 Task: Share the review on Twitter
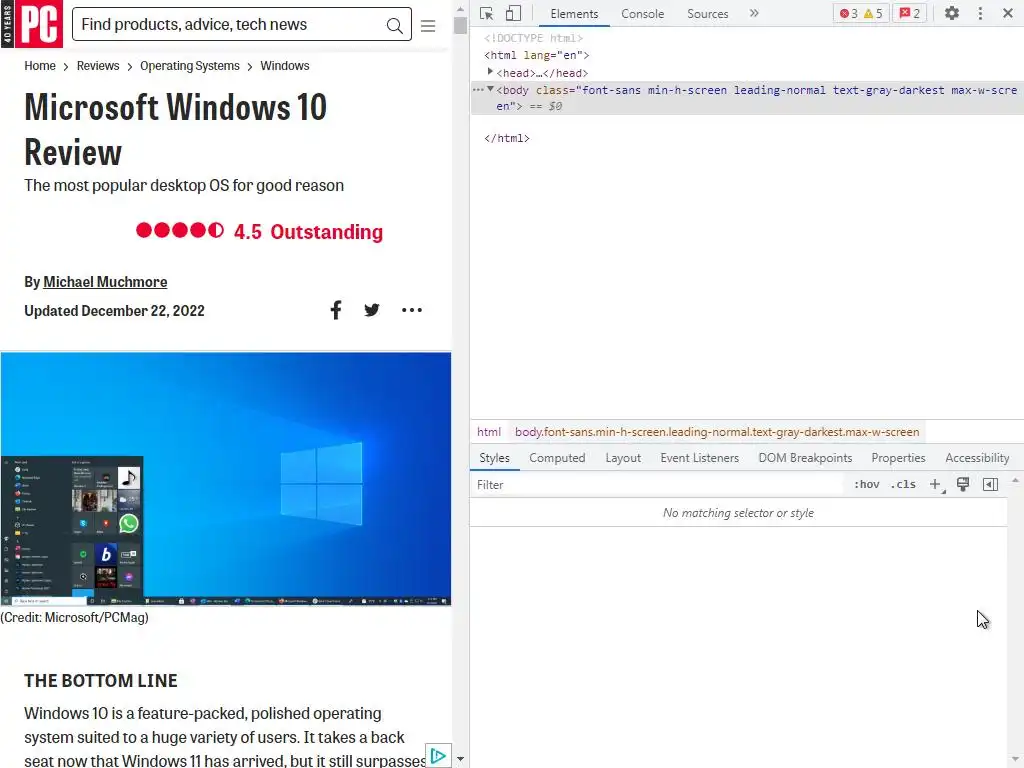(x=372, y=310)
